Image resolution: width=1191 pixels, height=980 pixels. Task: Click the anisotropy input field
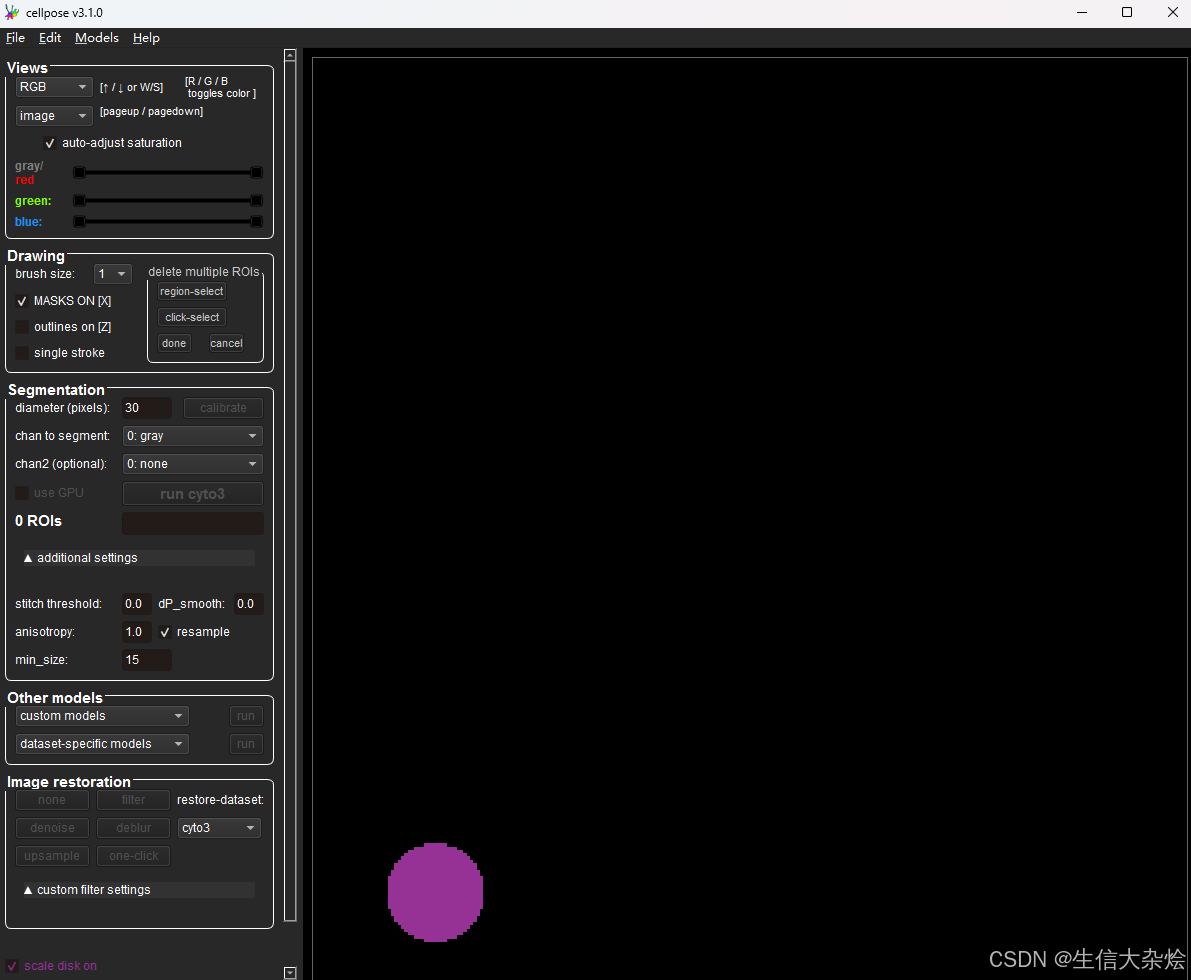[x=137, y=632]
